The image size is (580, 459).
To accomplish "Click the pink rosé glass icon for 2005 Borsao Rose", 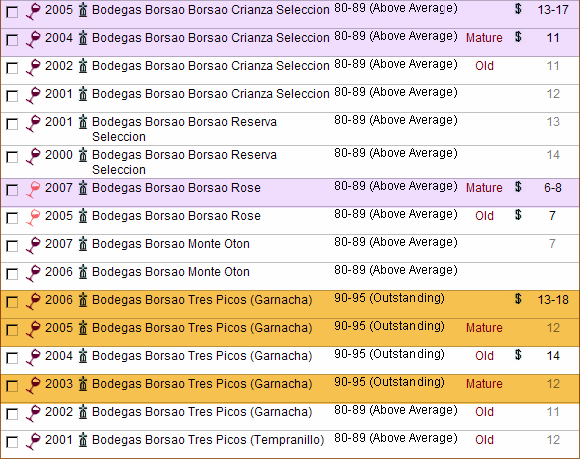I will [x=33, y=217].
